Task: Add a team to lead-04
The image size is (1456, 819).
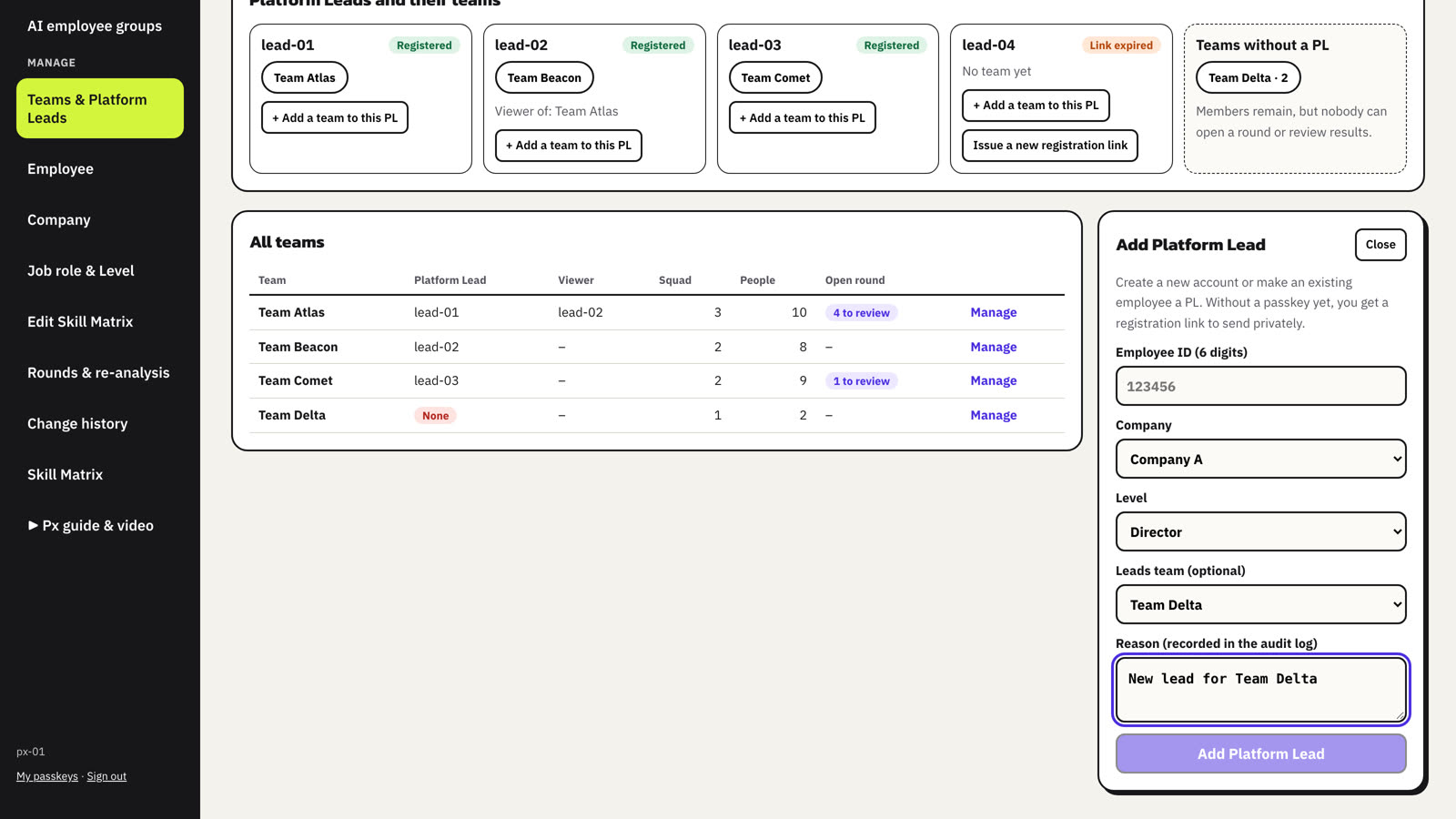Action: pyautogui.click(x=1036, y=105)
